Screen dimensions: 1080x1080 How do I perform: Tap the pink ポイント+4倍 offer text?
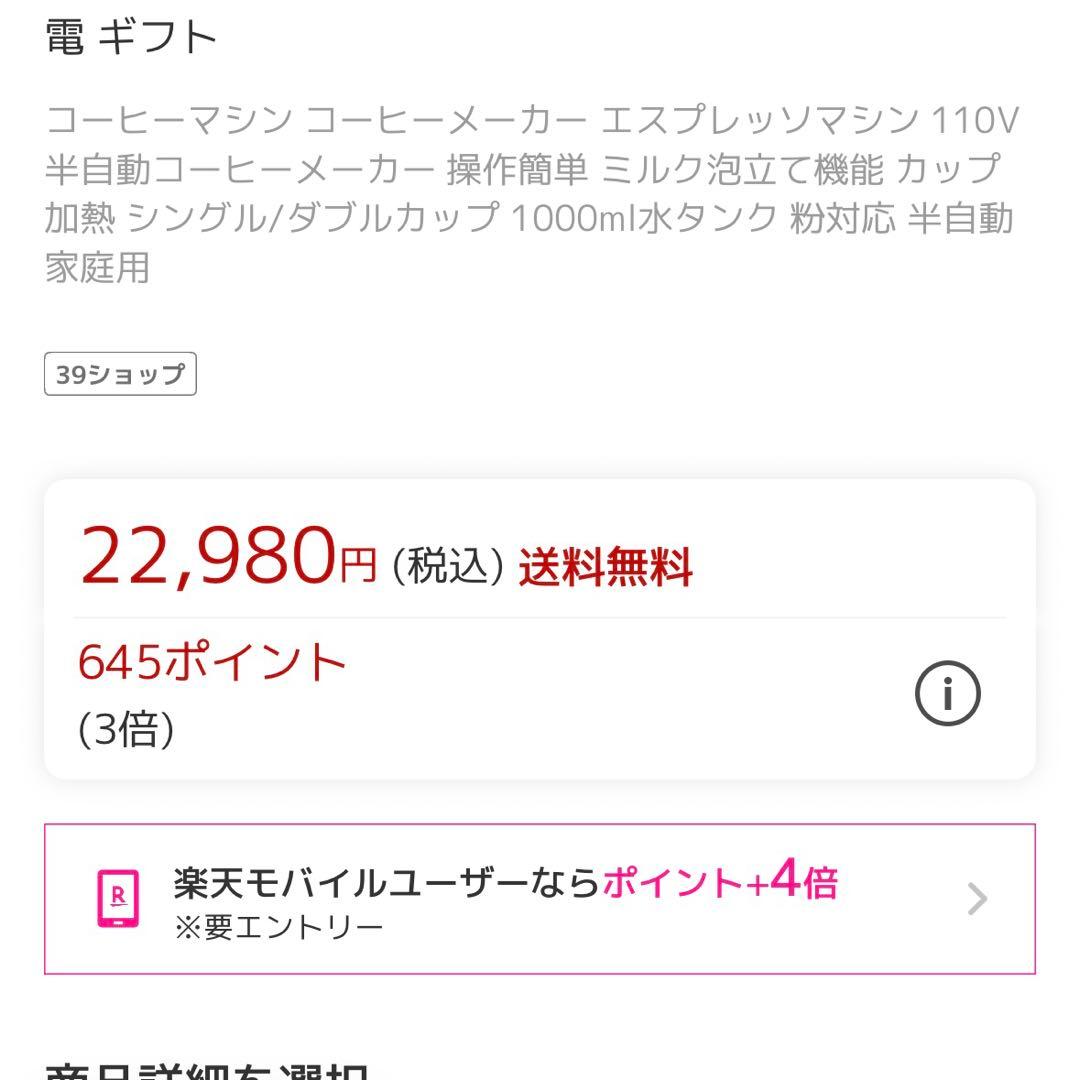click(720, 882)
